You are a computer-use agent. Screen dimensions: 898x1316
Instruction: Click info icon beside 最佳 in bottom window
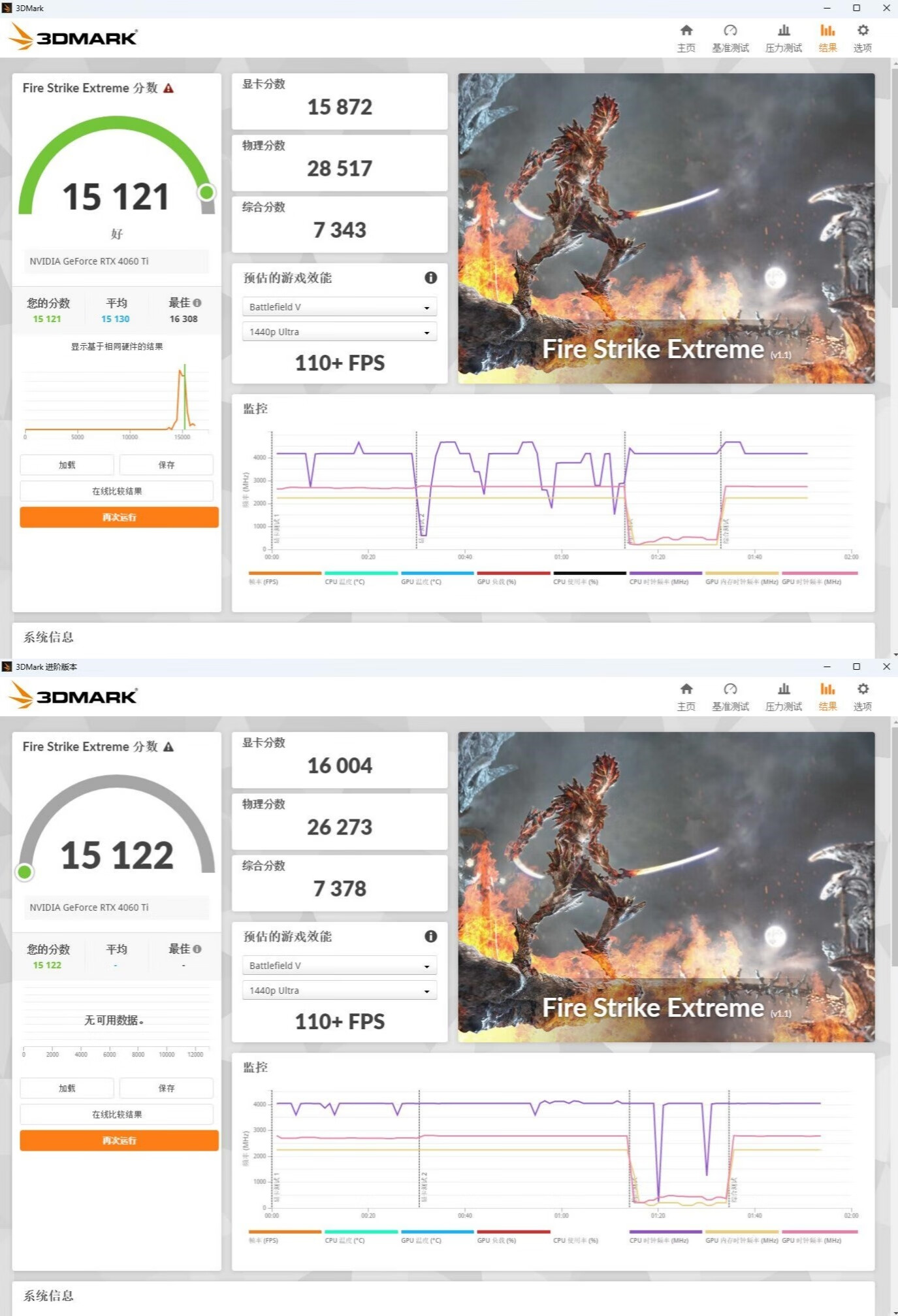[197, 949]
